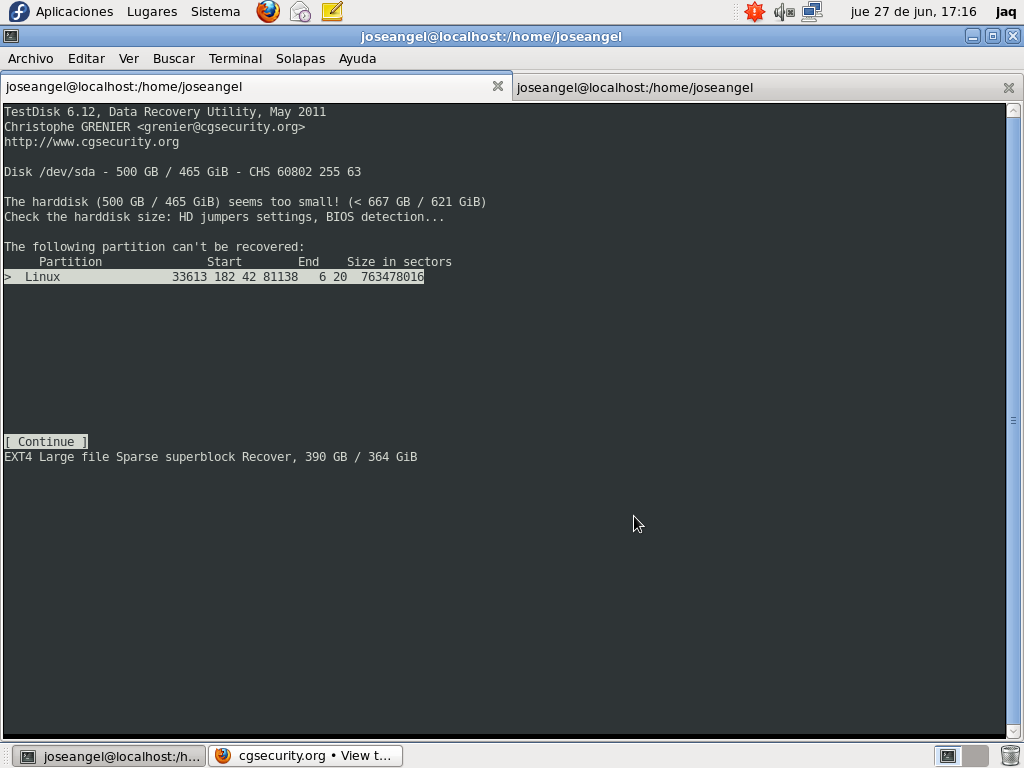The image size is (1024, 768).
Task: Click "partition can't be recovered" line
Action: point(154,247)
